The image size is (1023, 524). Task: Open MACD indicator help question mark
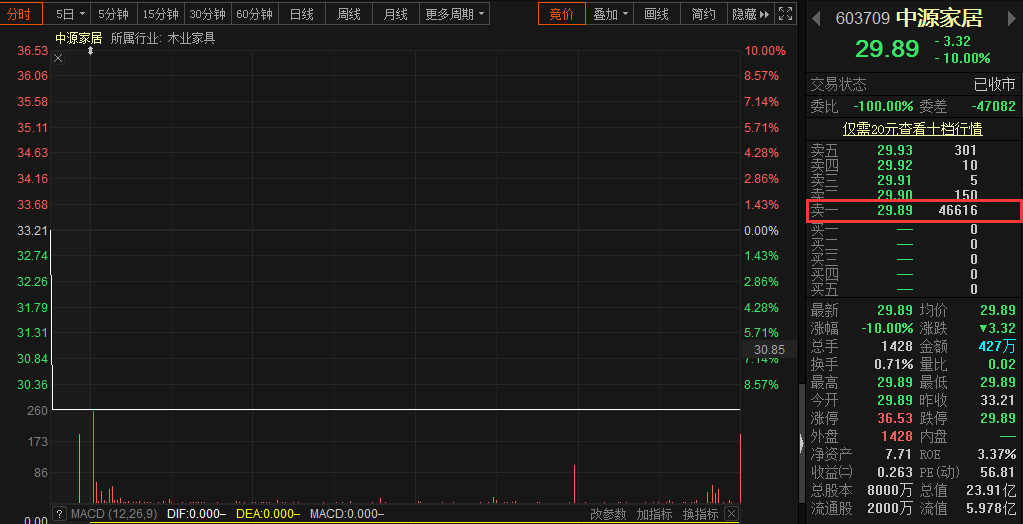(x=59, y=514)
